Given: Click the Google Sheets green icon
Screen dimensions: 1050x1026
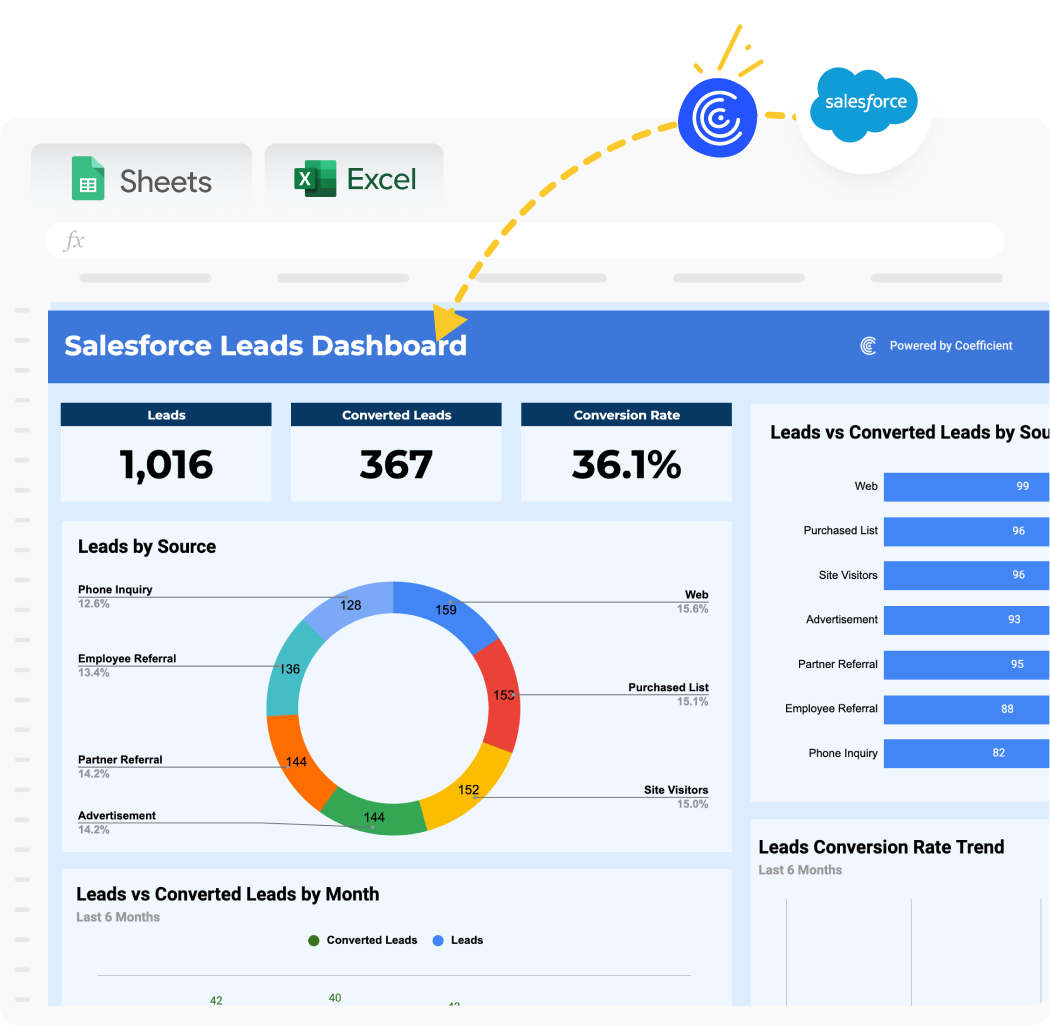Looking at the screenshot, I should [88, 178].
